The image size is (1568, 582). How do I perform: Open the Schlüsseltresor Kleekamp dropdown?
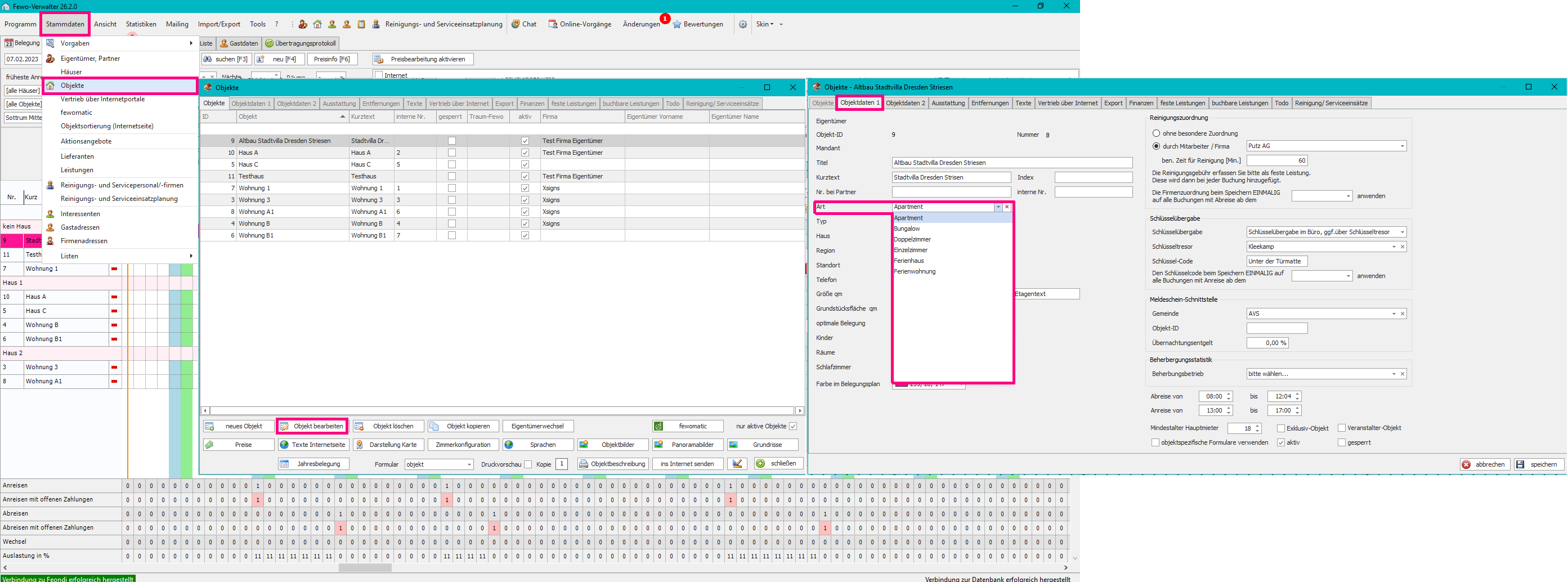click(x=1394, y=247)
